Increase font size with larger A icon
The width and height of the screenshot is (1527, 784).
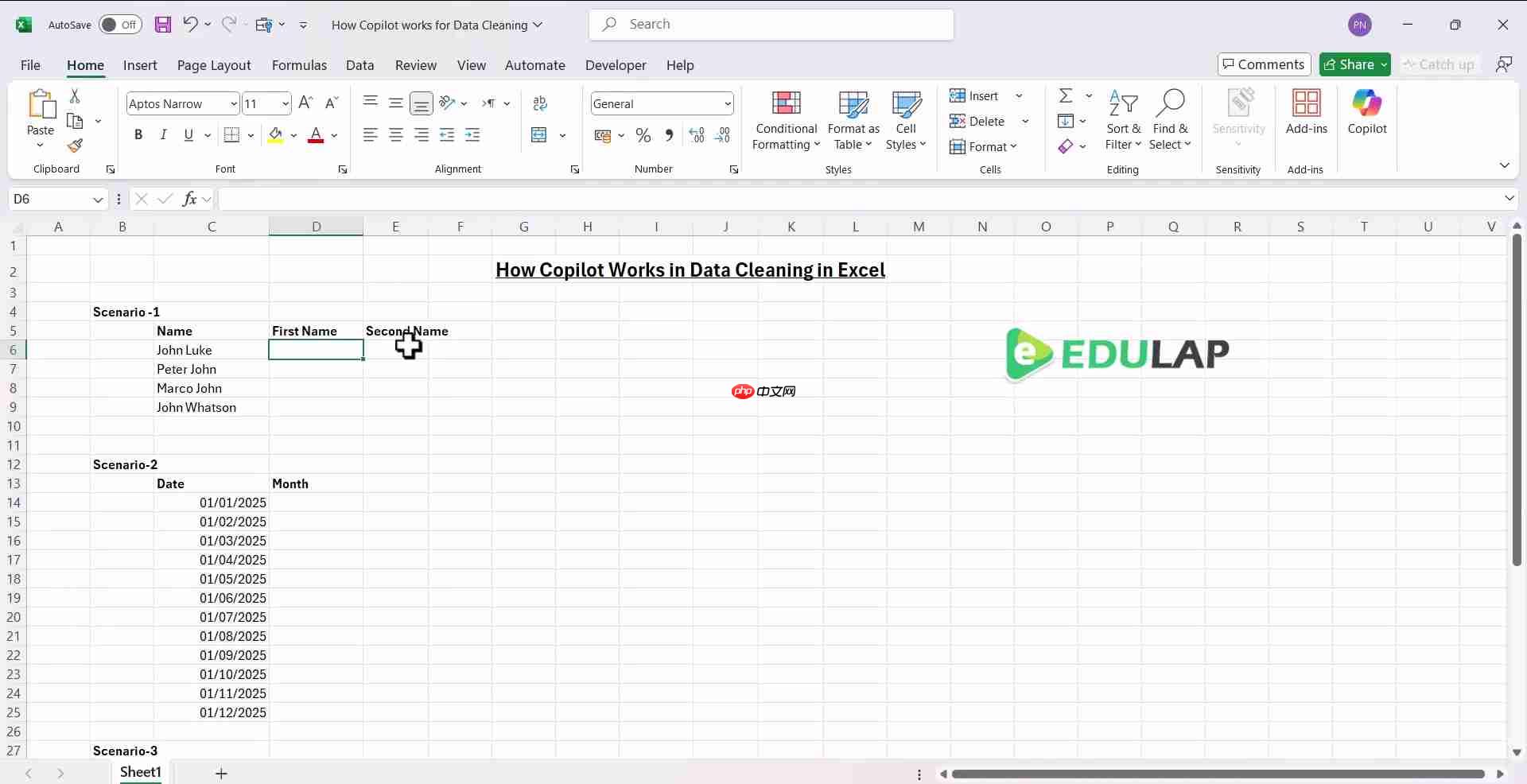[x=306, y=103]
